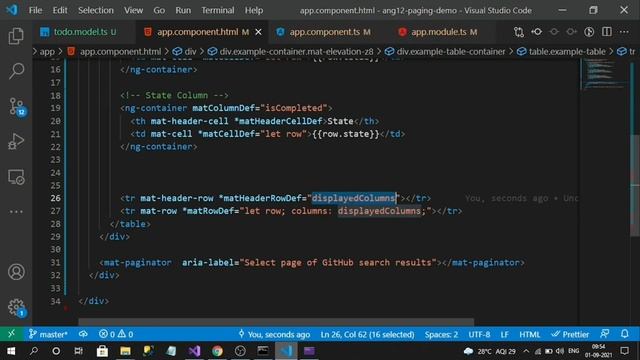This screenshot has height=360, width=640.
Task: Open Source Control view with 12 changes
Action: [17, 107]
